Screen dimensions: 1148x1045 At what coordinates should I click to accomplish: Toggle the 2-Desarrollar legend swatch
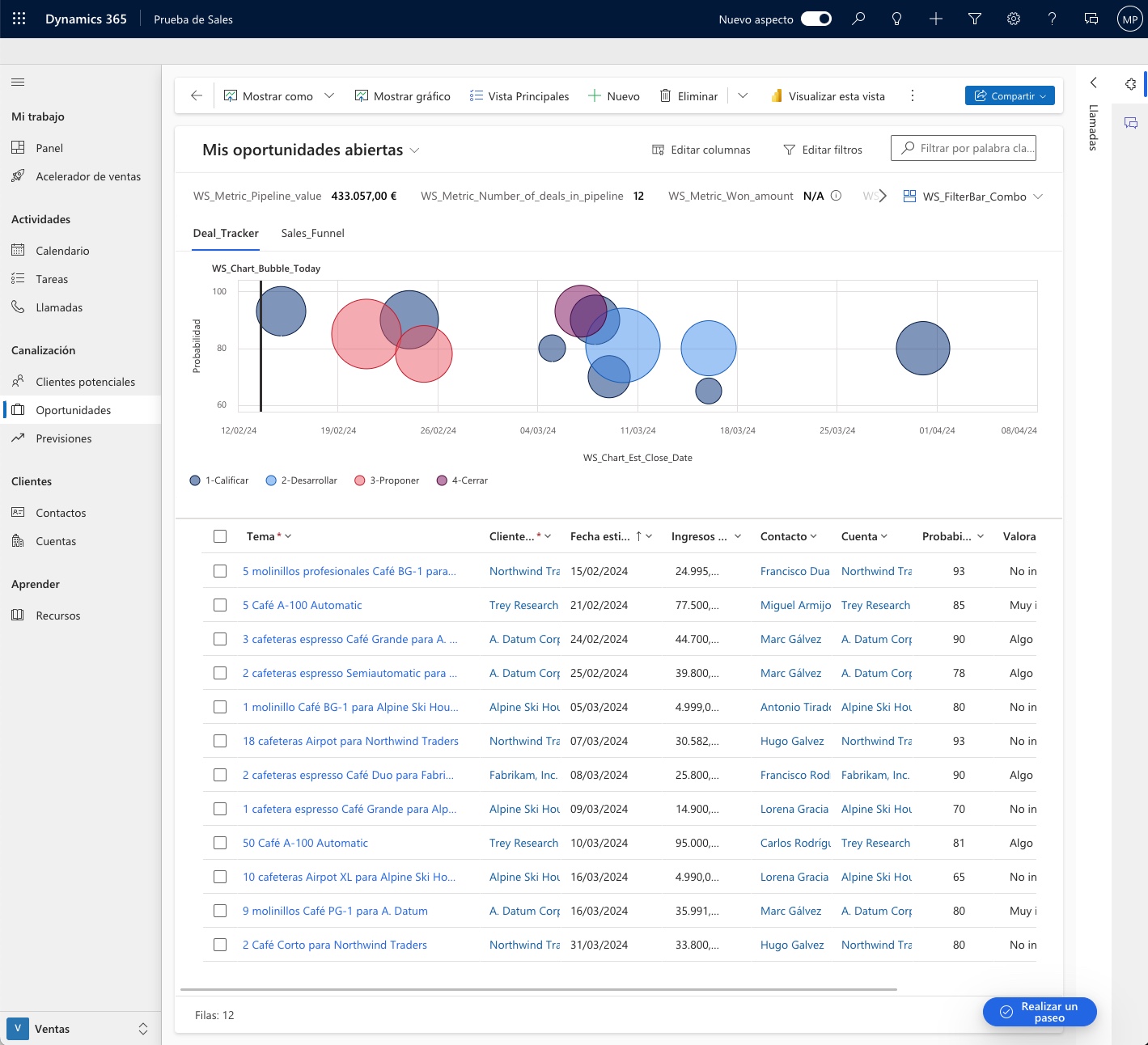271,480
